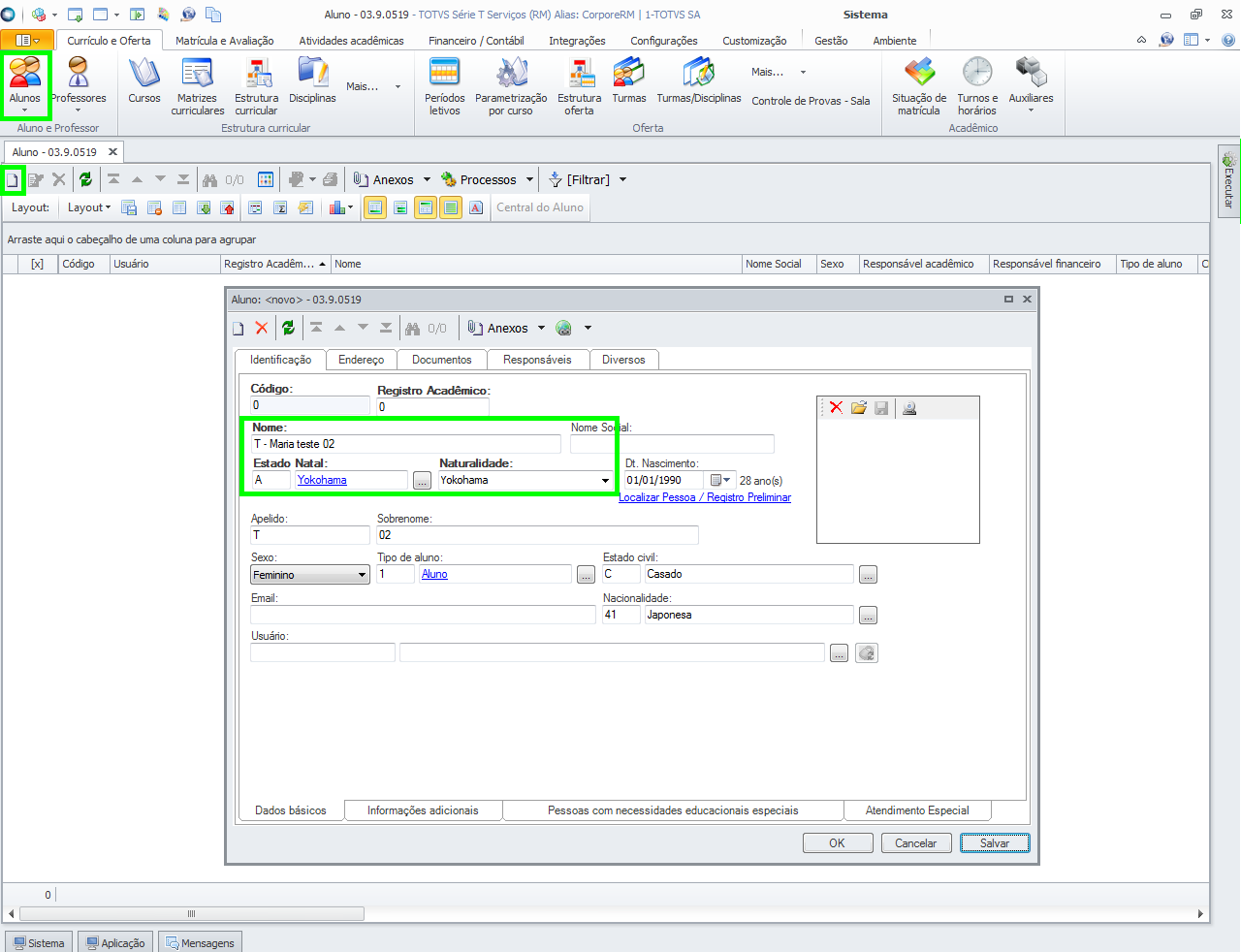
Task: Open Turnos e horários
Action: pos(977,86)
